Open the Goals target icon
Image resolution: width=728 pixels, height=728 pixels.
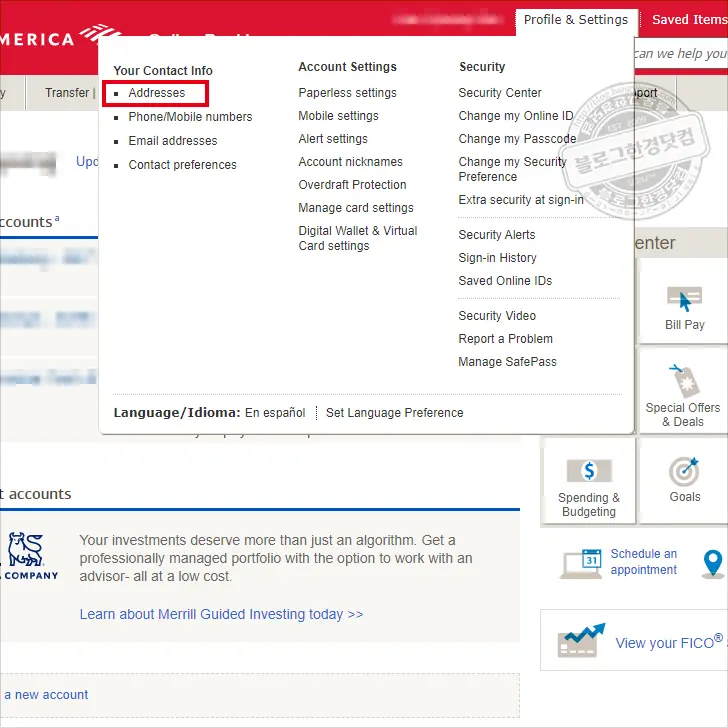(684, 471)
